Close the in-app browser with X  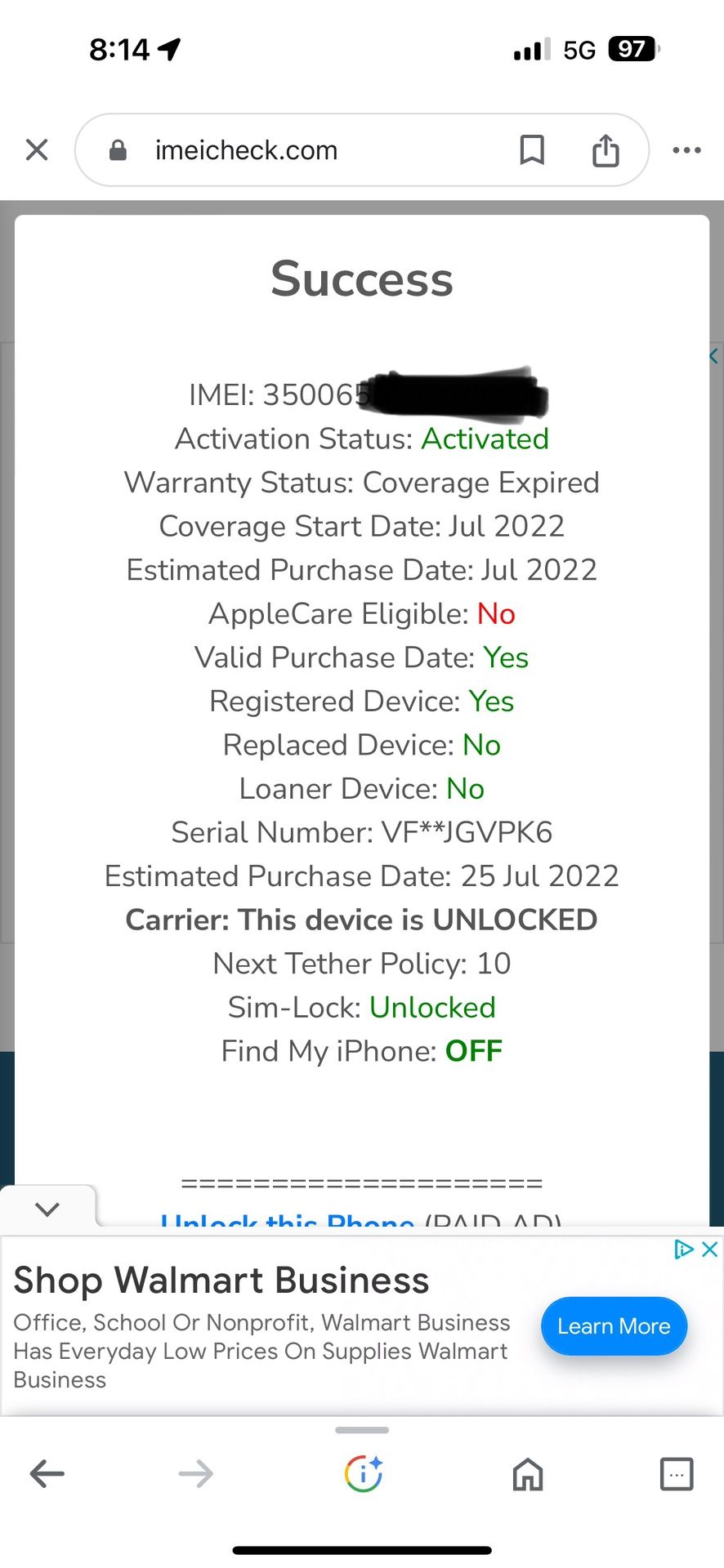[x=37, y=150]
